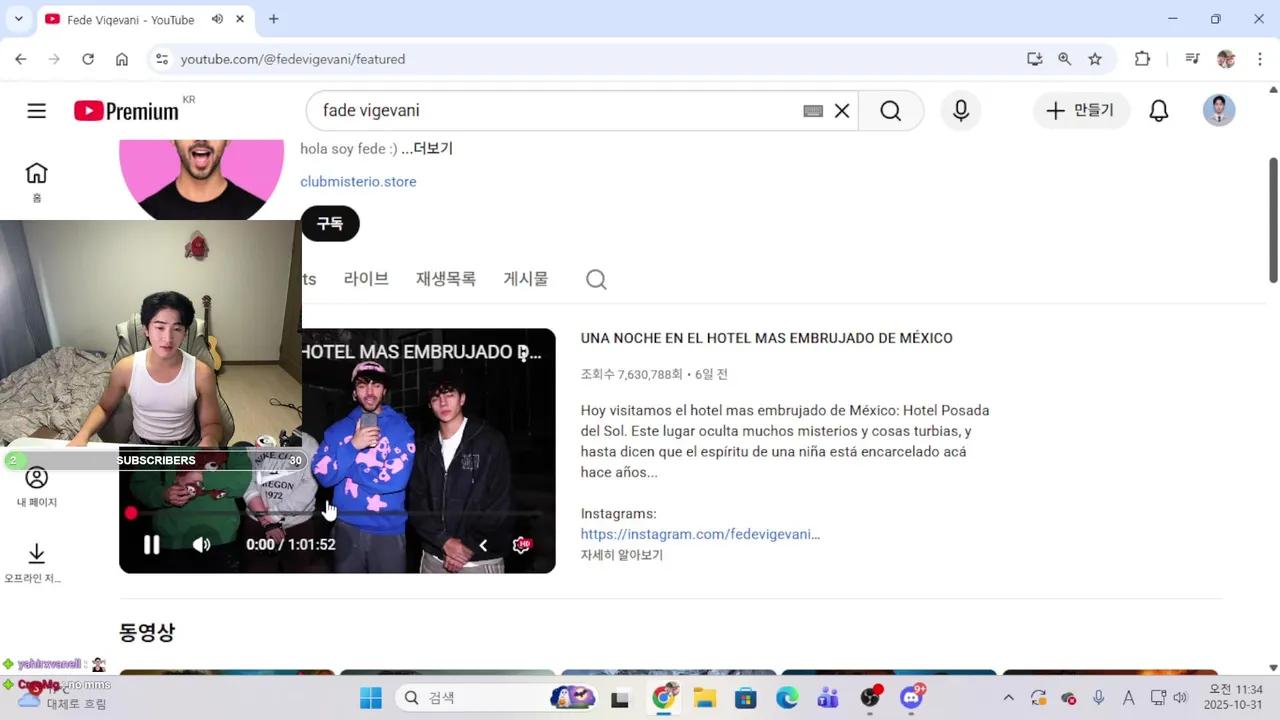This screenshot has height=720, width=1280.
Task: Click 자세히 알아보기 to read more
Action: [x=622, y=555]
